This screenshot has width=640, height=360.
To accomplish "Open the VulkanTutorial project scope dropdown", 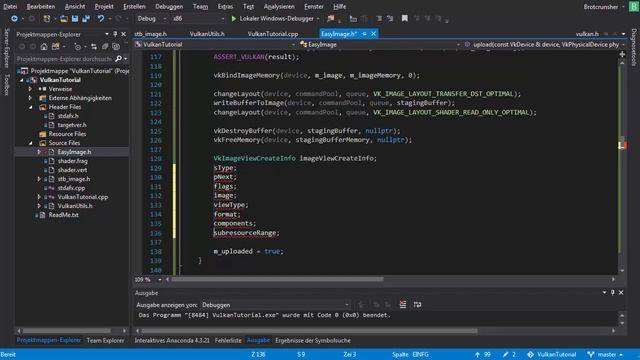I will click(x=215, y=44).
